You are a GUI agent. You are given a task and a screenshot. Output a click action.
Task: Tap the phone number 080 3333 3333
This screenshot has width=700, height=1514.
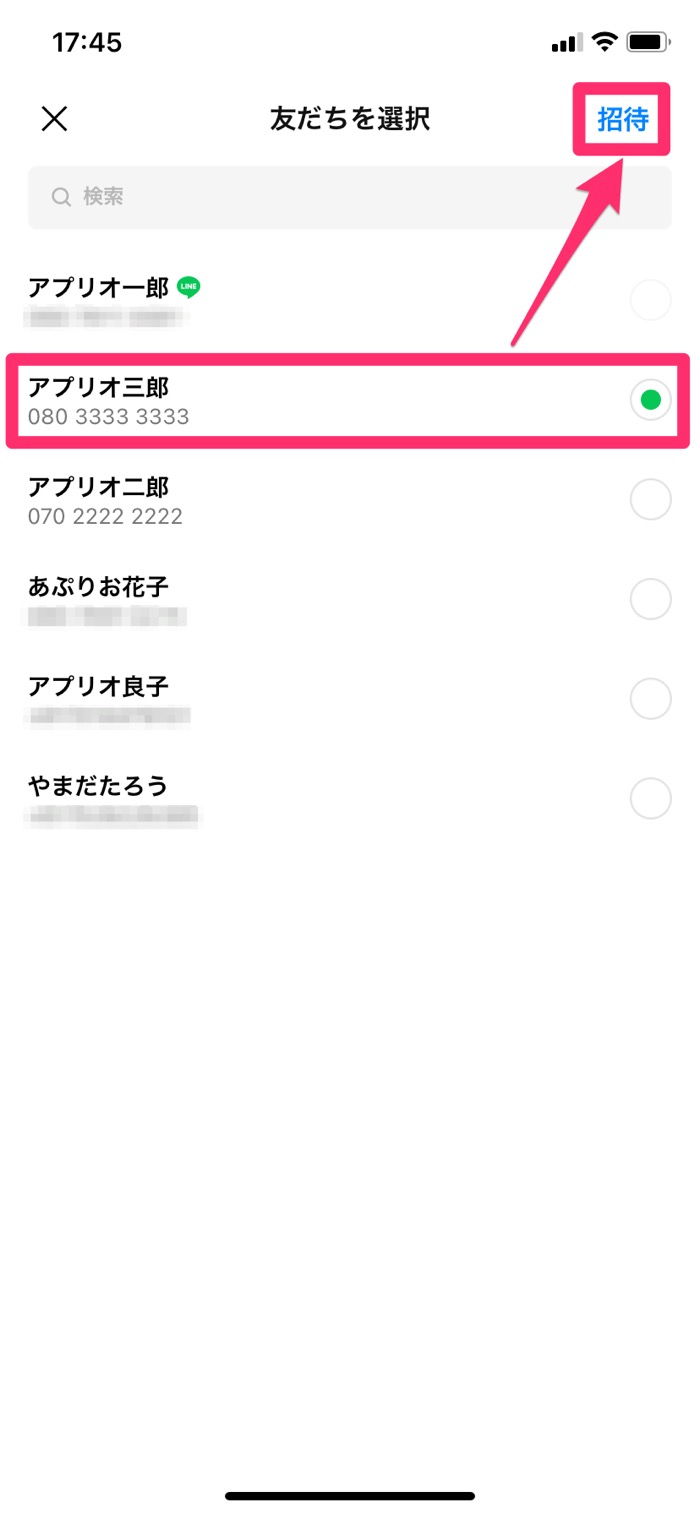[x=110, y=417]
